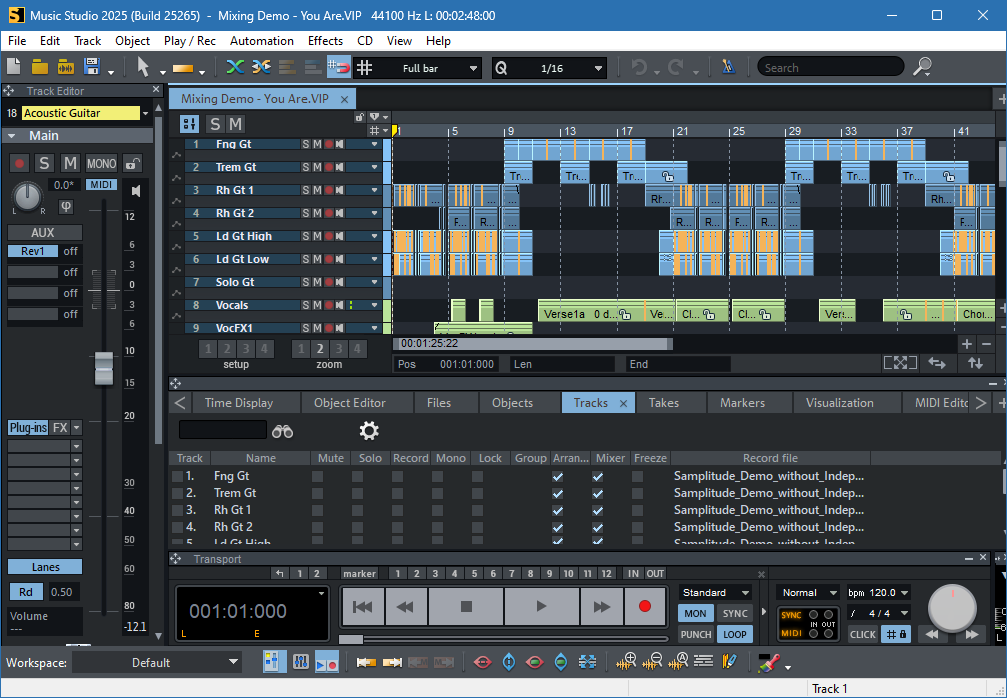Mute the Fng Gt track
Screen dimensions: 1007x698
click(317, 144)
